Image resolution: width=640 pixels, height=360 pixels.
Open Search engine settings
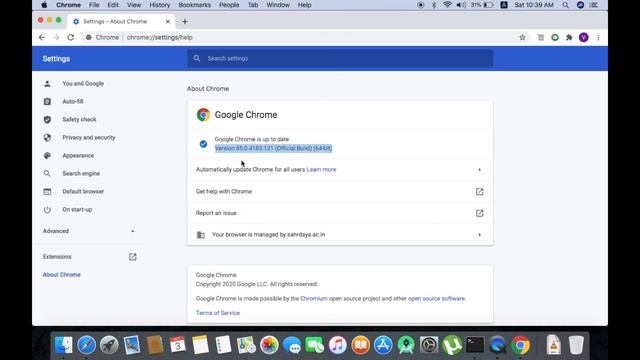coord(81,173)
